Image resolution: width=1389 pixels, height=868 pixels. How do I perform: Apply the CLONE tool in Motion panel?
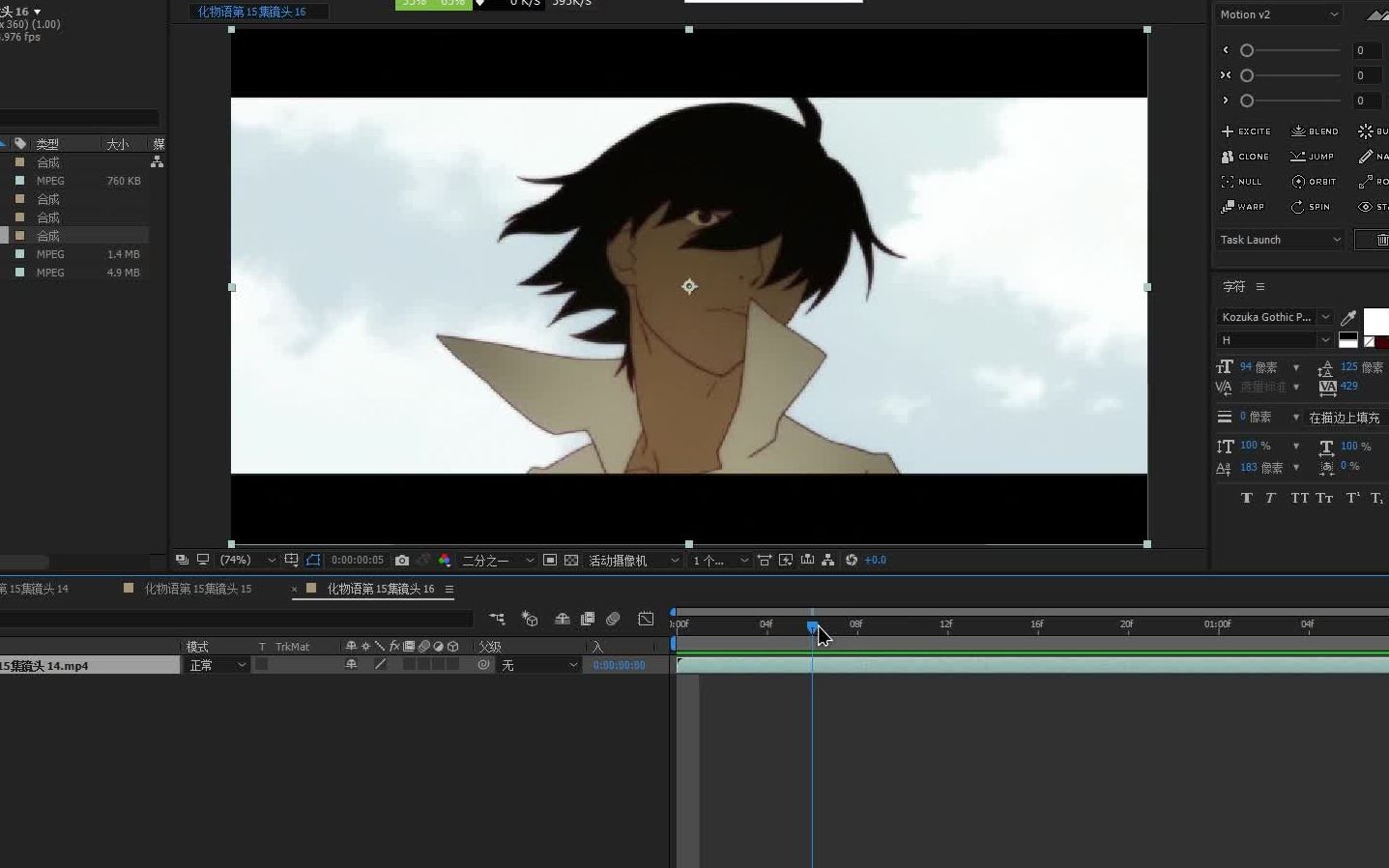tap(1245, 157)
